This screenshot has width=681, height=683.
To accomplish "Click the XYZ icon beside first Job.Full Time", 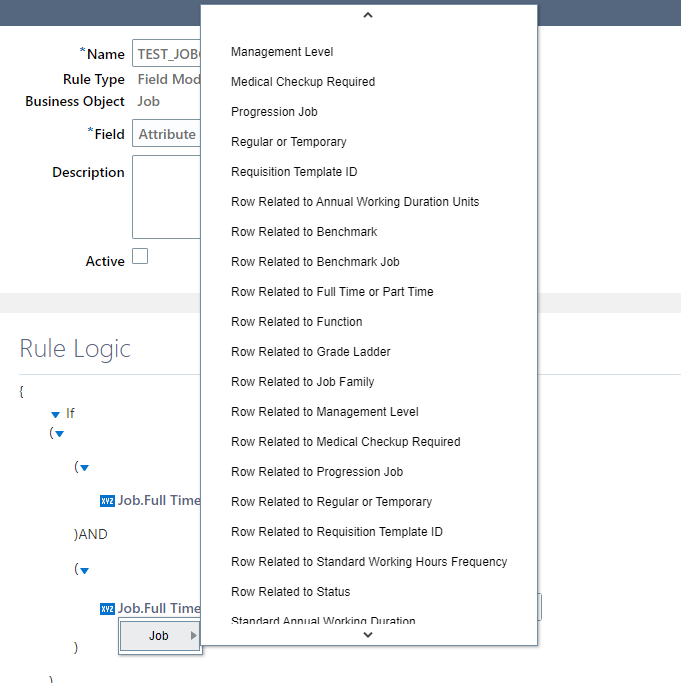I will [107, 501].
